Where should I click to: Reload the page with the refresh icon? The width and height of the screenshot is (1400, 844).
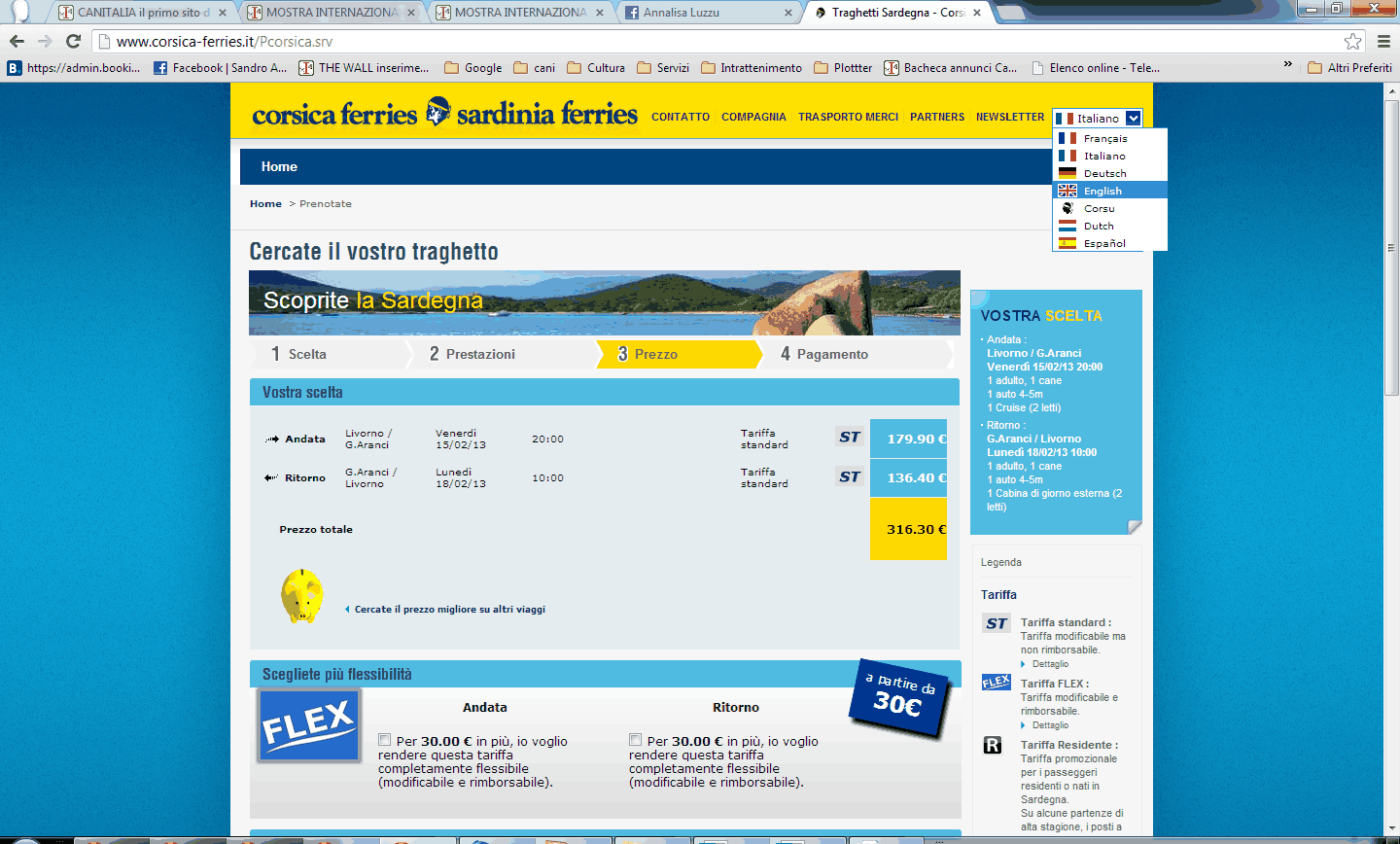(73, 41)
